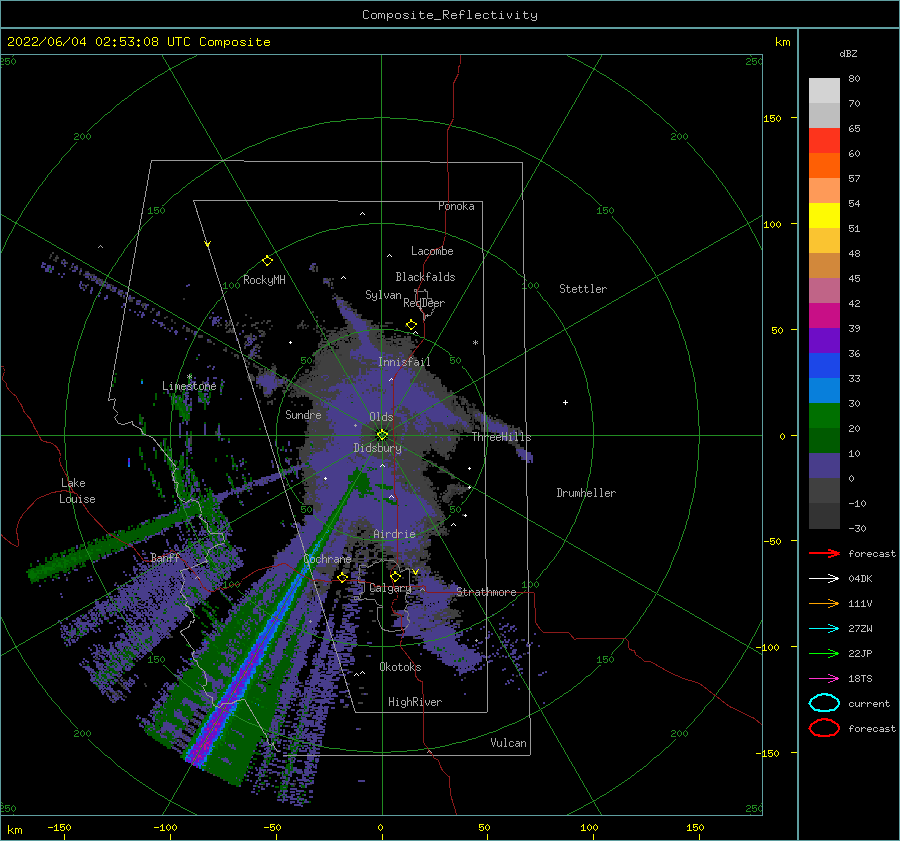The image size is (900, 841).
Task: Click the 60 dBZ orange legend swatch
Action: (x=824, y=165)
